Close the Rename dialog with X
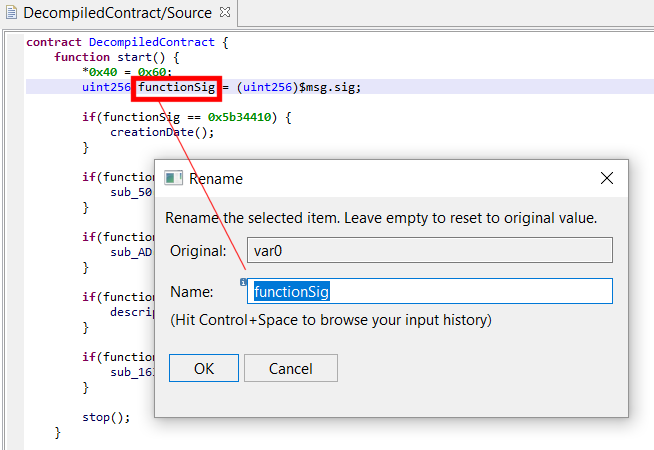The image size is (654, 450). [x=606, y=178]
